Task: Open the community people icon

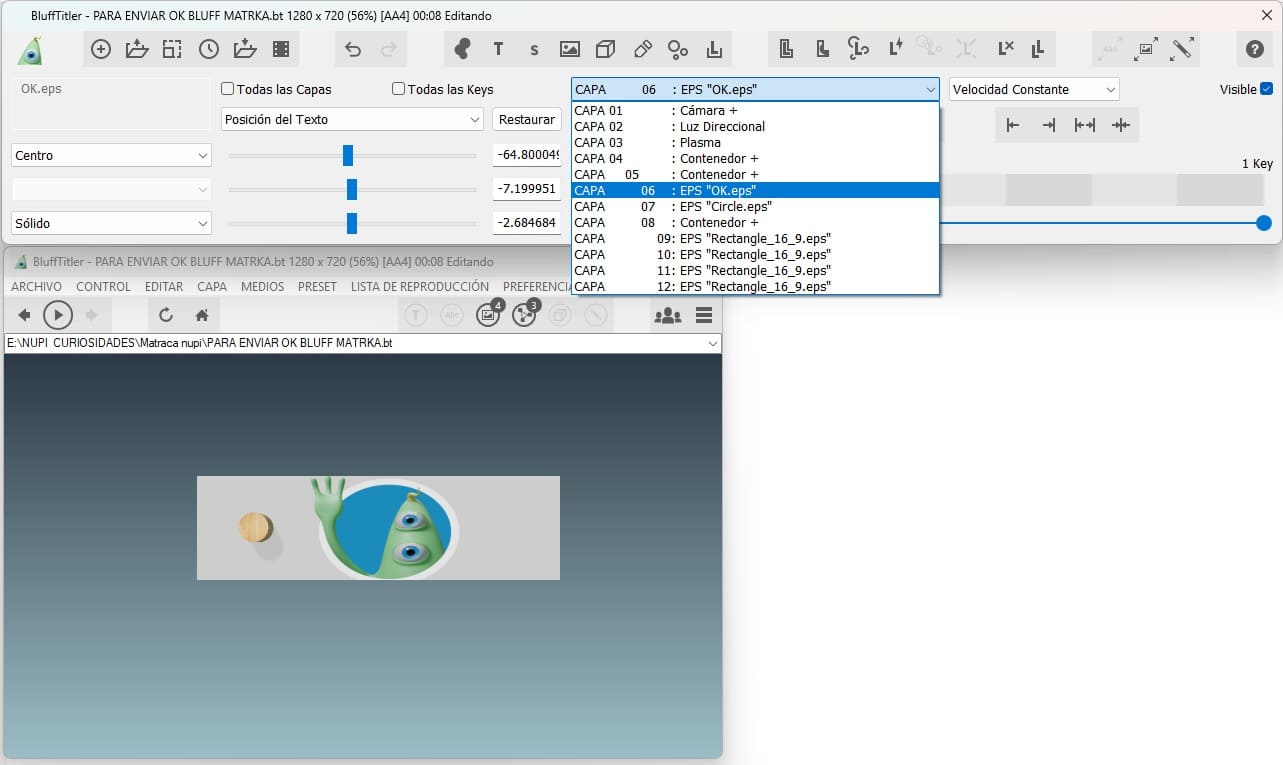Action: point(667,315)
